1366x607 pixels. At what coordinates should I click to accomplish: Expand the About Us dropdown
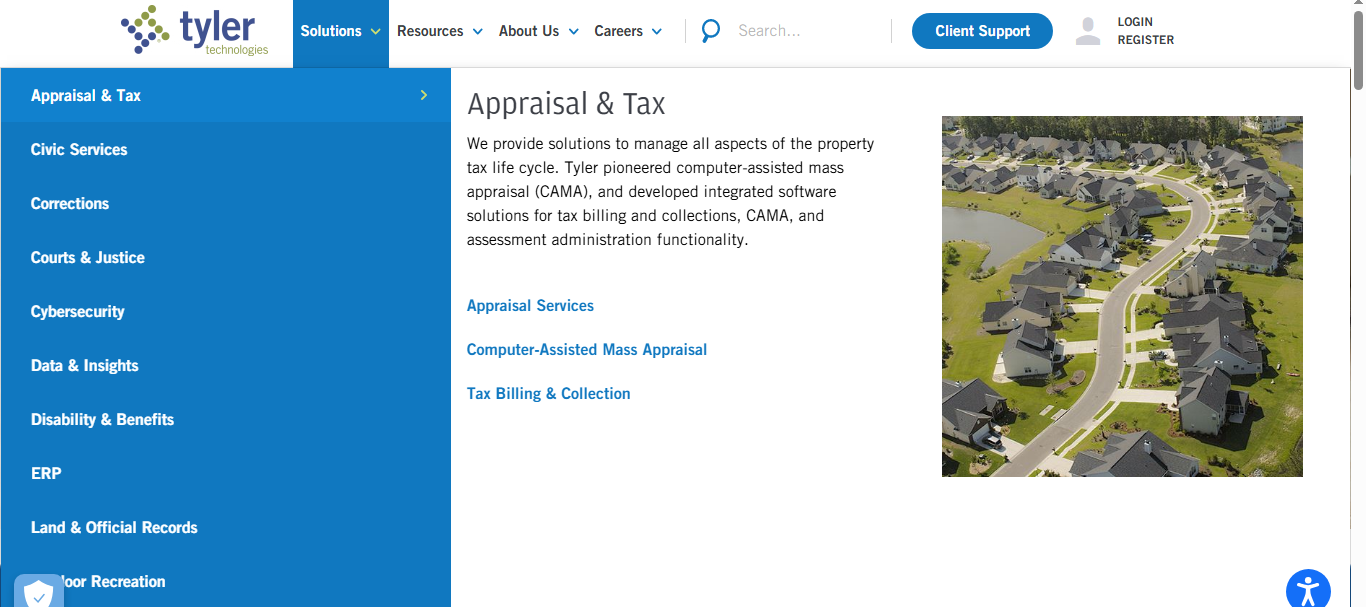click(530, 31)
